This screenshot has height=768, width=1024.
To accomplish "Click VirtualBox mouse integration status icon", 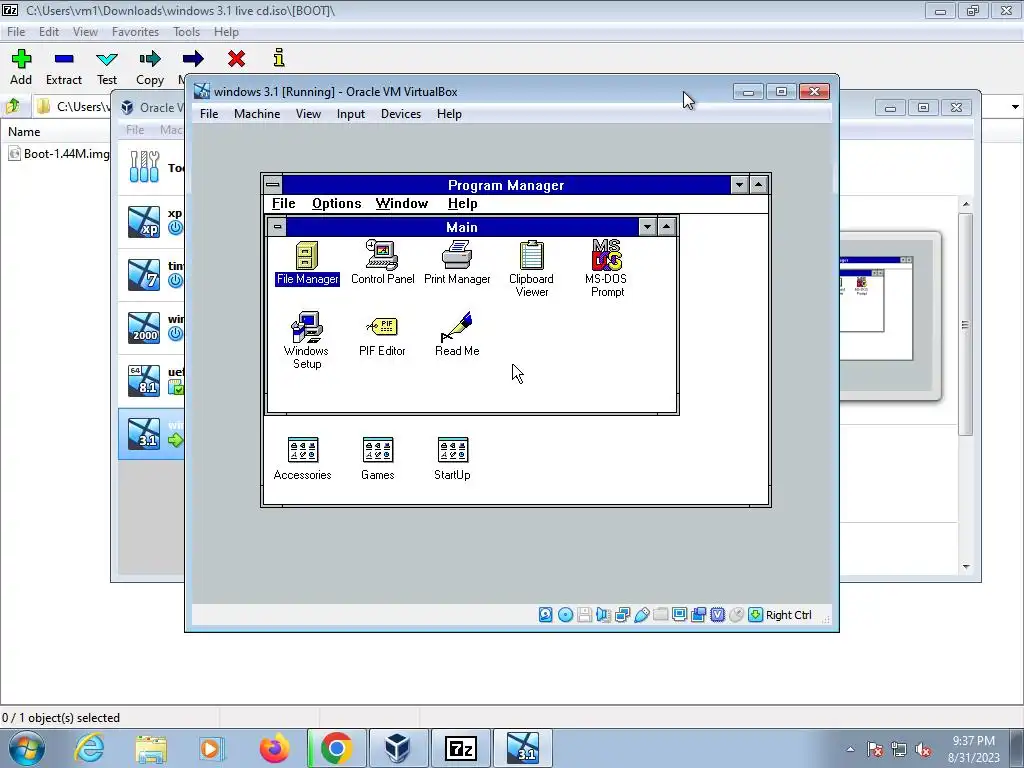I will coord(736,615).
